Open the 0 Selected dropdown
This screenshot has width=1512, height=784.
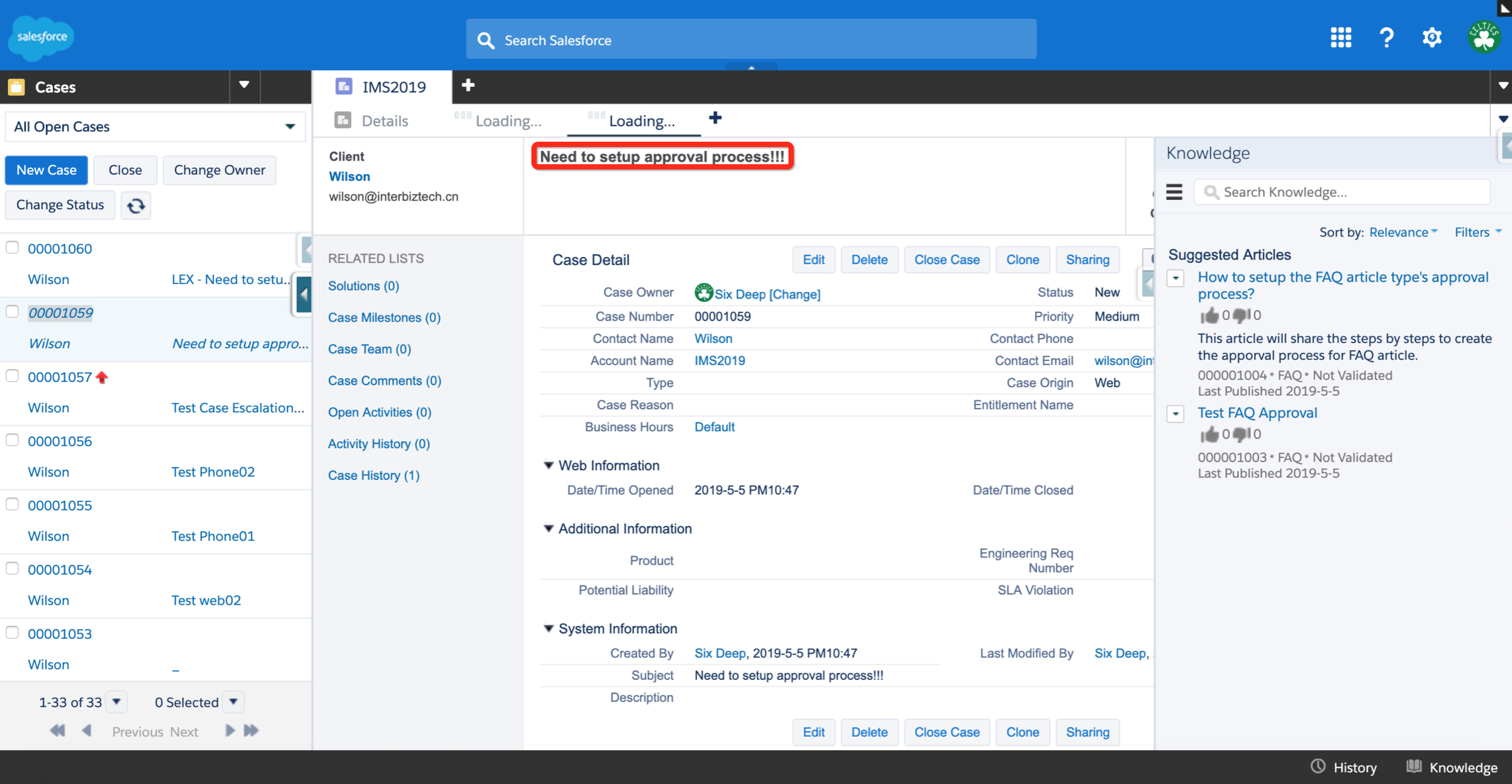click(233, 701)
